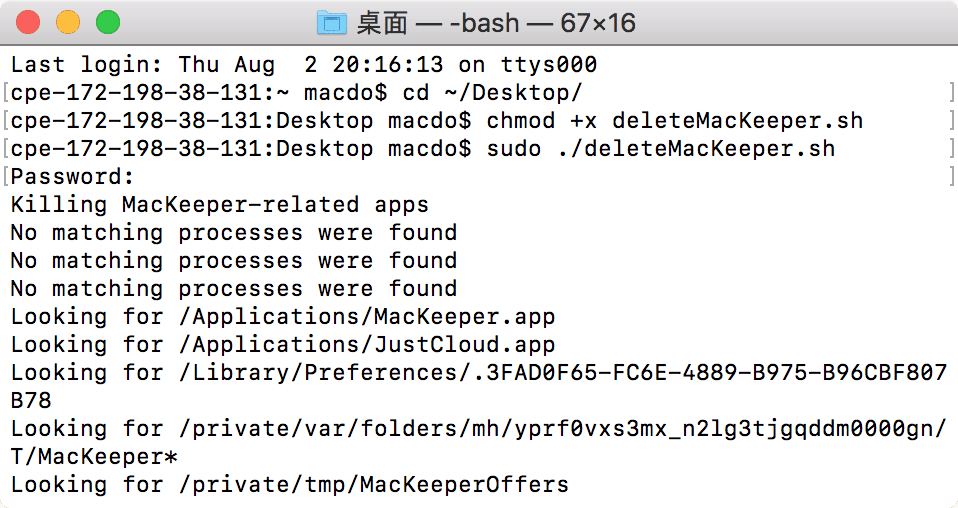This screenshot has height=508, width=958.
Task: Click the '/private/var/folders/mh' path line
Action: point(478,429)
